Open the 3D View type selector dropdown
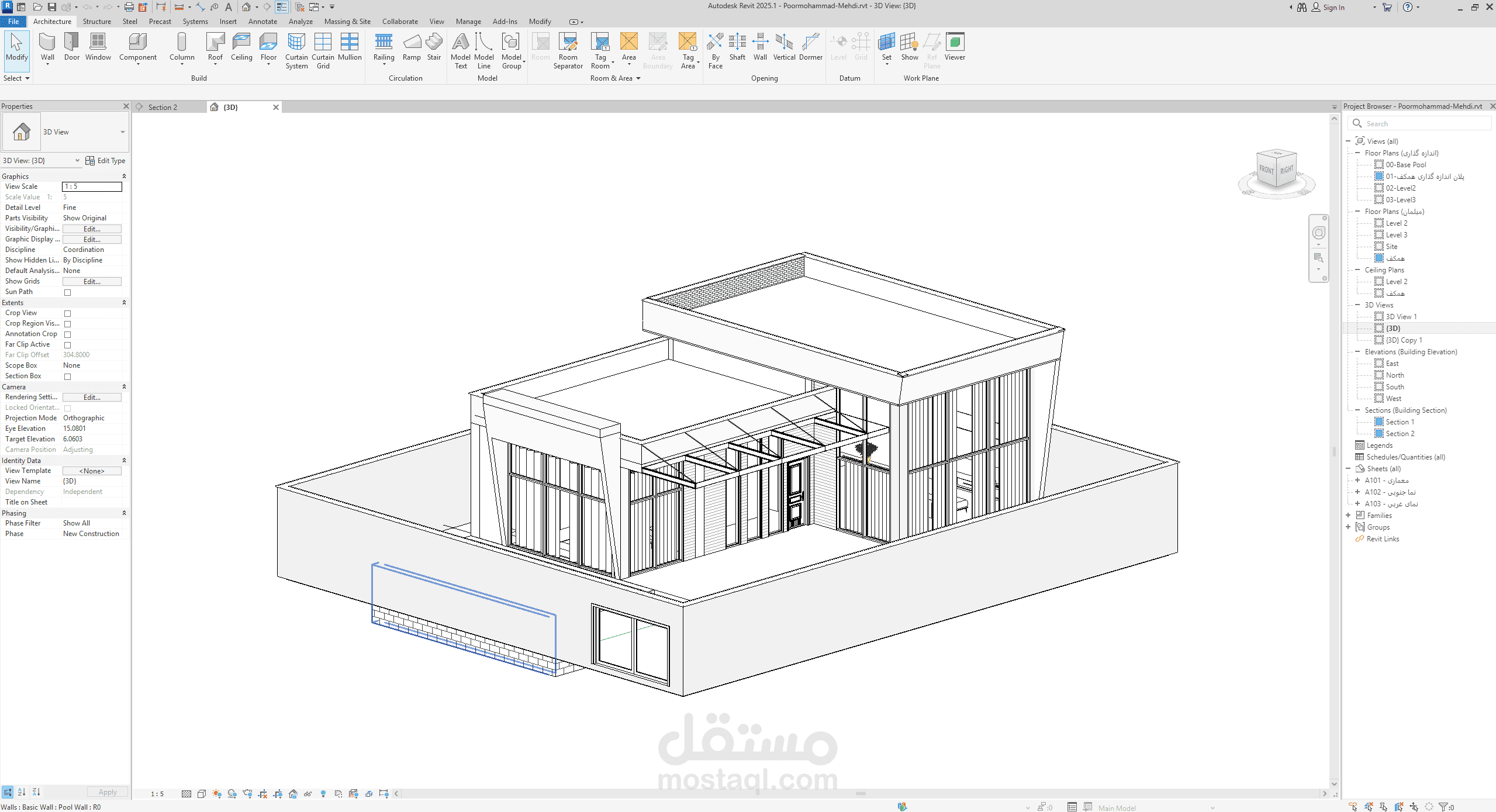Viewport: 1496px width, 812px height. click(x=122, y=132)
